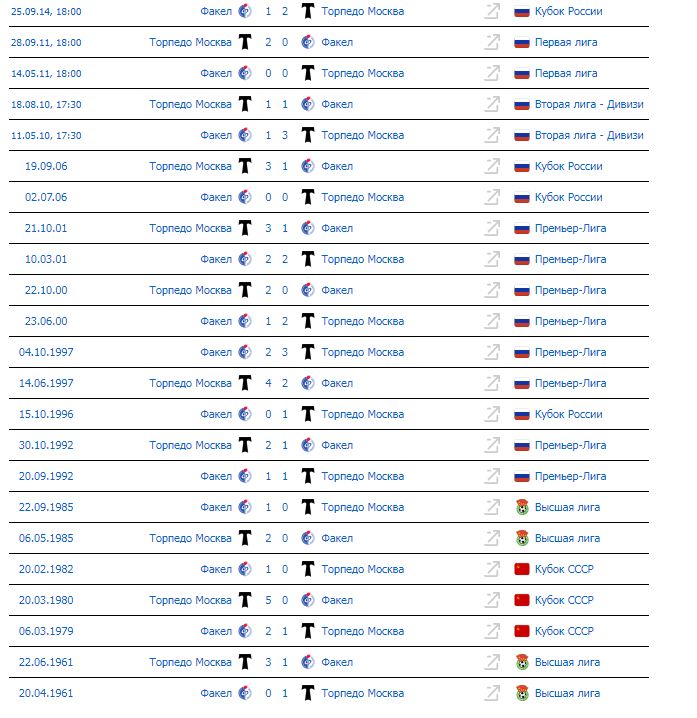Open Кубок России link in the 02.07.06 row

point(569,197)
